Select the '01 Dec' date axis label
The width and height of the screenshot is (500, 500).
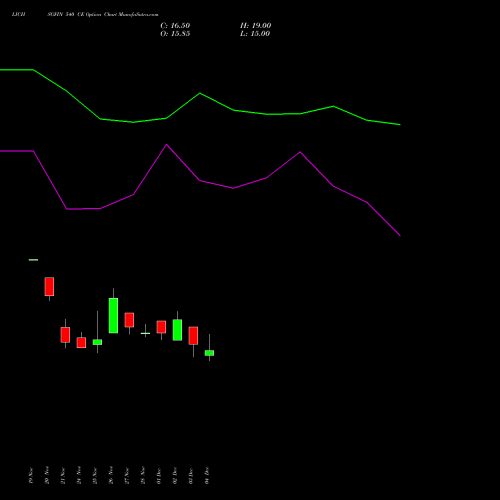tap(159, 476)
